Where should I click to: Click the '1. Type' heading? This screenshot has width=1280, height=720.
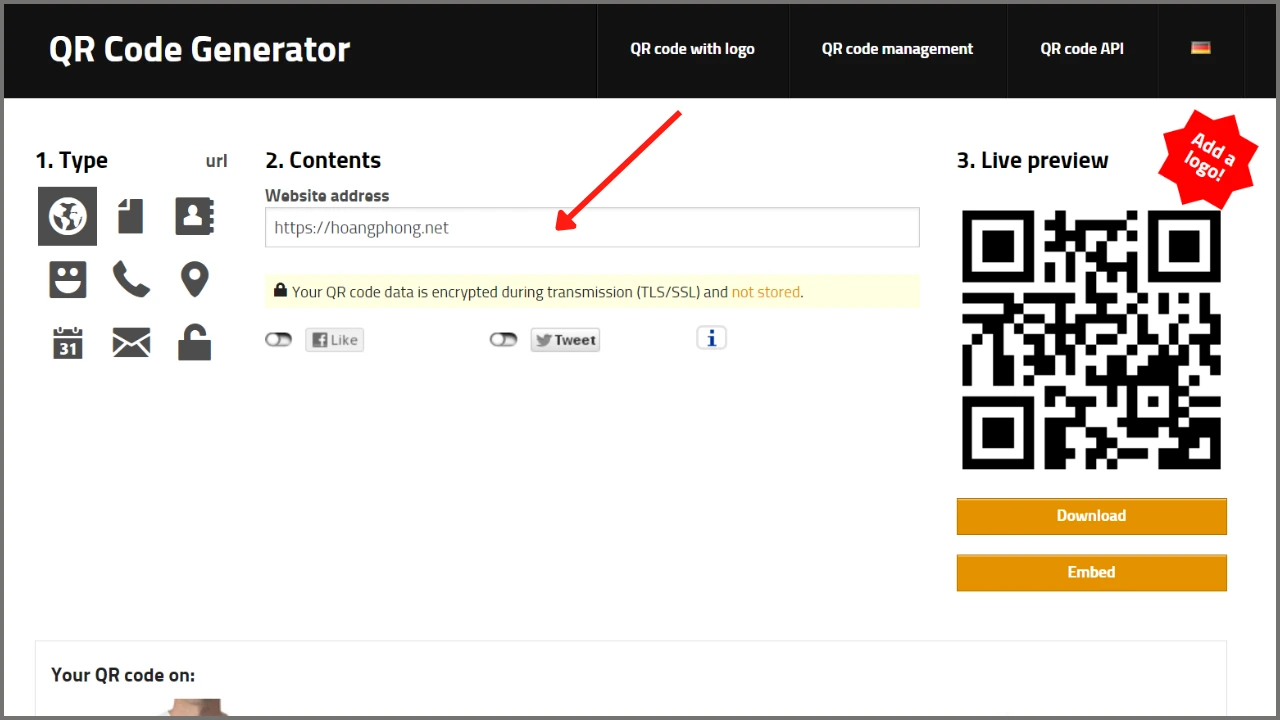click(72, 161)
